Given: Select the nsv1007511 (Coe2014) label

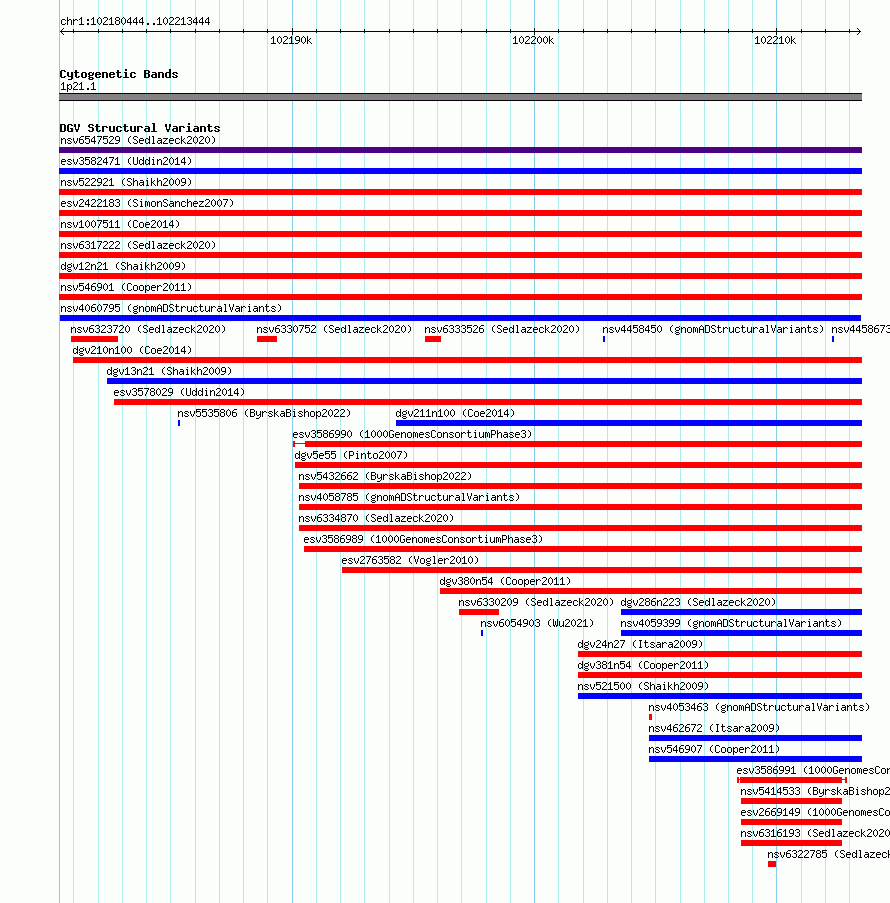Looking at the screenshot, I should pyautogui.click(x=120, y=224).
